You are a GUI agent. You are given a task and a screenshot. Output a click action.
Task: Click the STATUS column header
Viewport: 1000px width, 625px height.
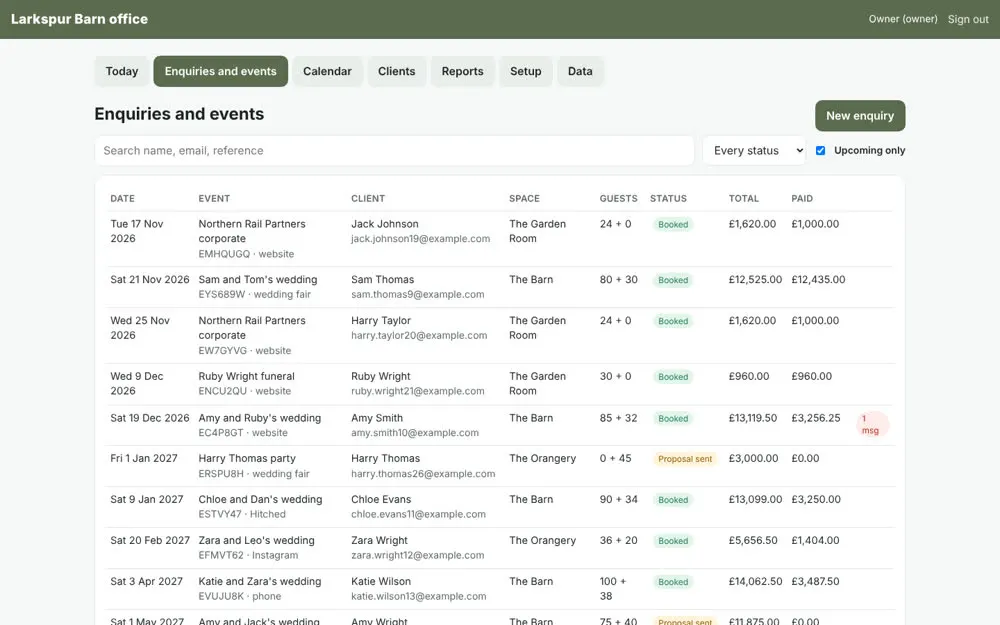point(668,198)
